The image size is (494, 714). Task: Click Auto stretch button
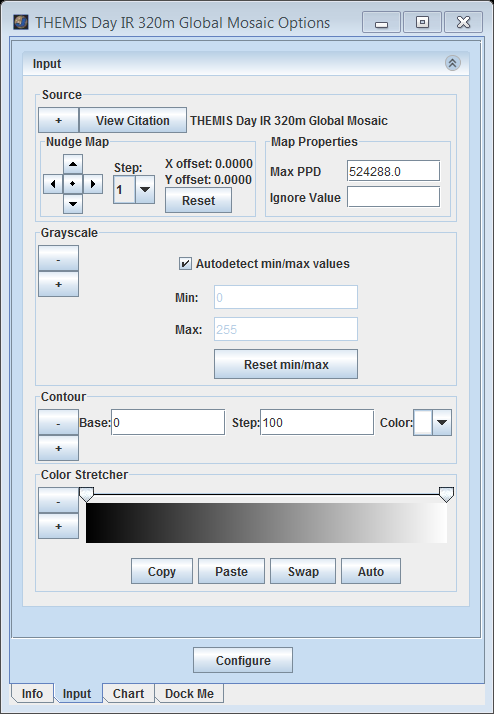coord(371,571)
